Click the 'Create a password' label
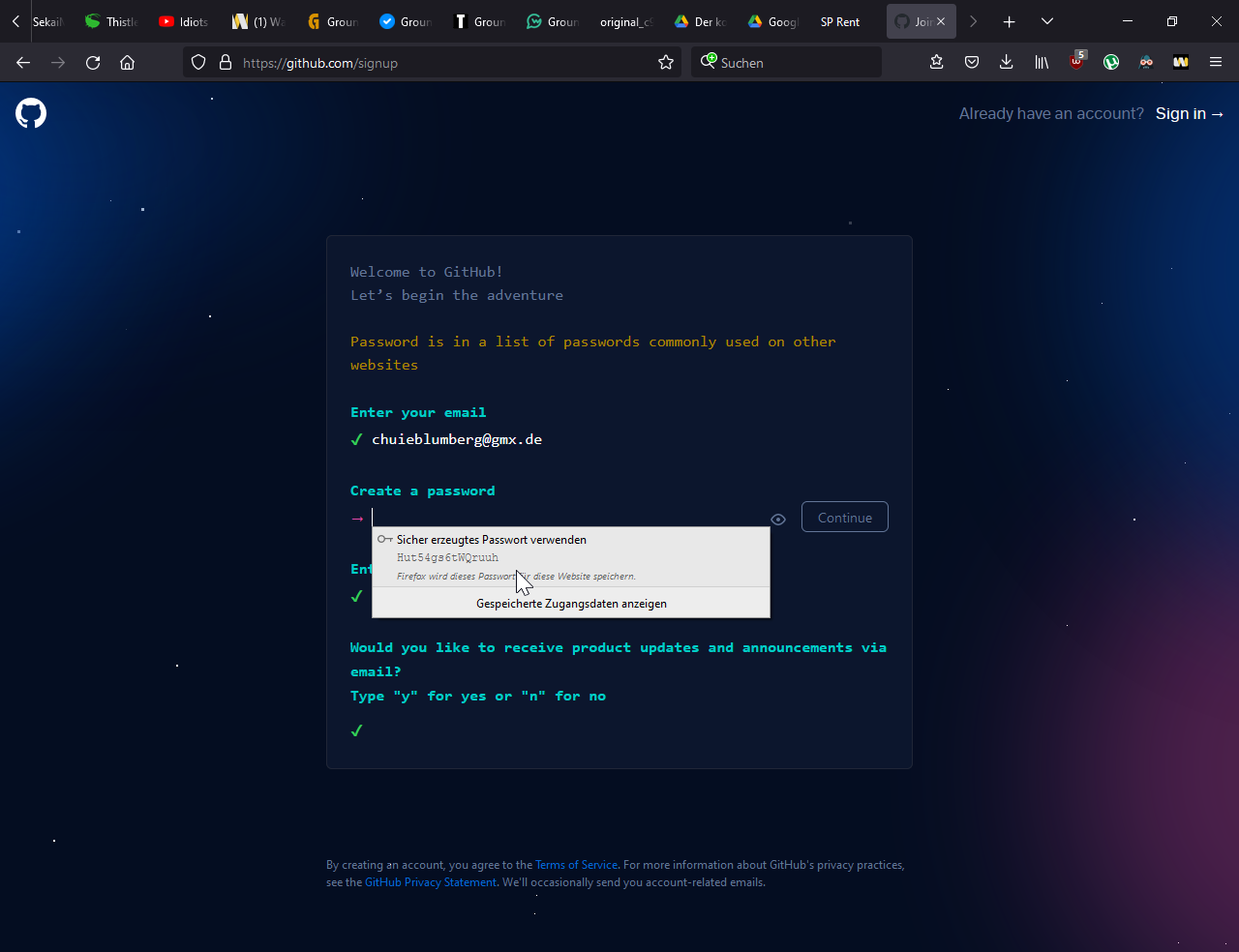Image resolution: width=1239 pixels, height=952 pixels. pos(422,491)
